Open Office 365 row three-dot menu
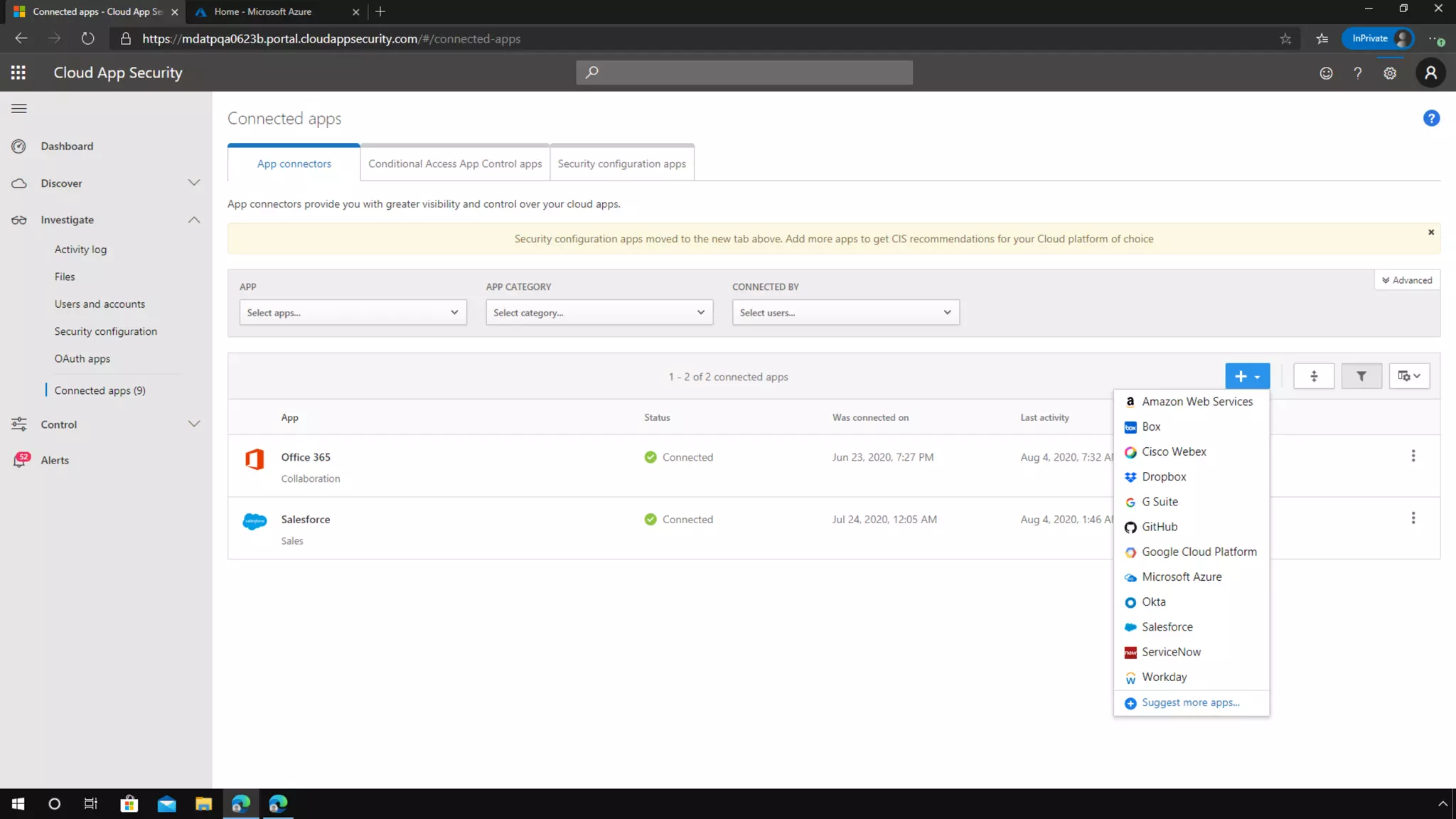This screenshot has width=1456, height=819. coord(1413,456)
